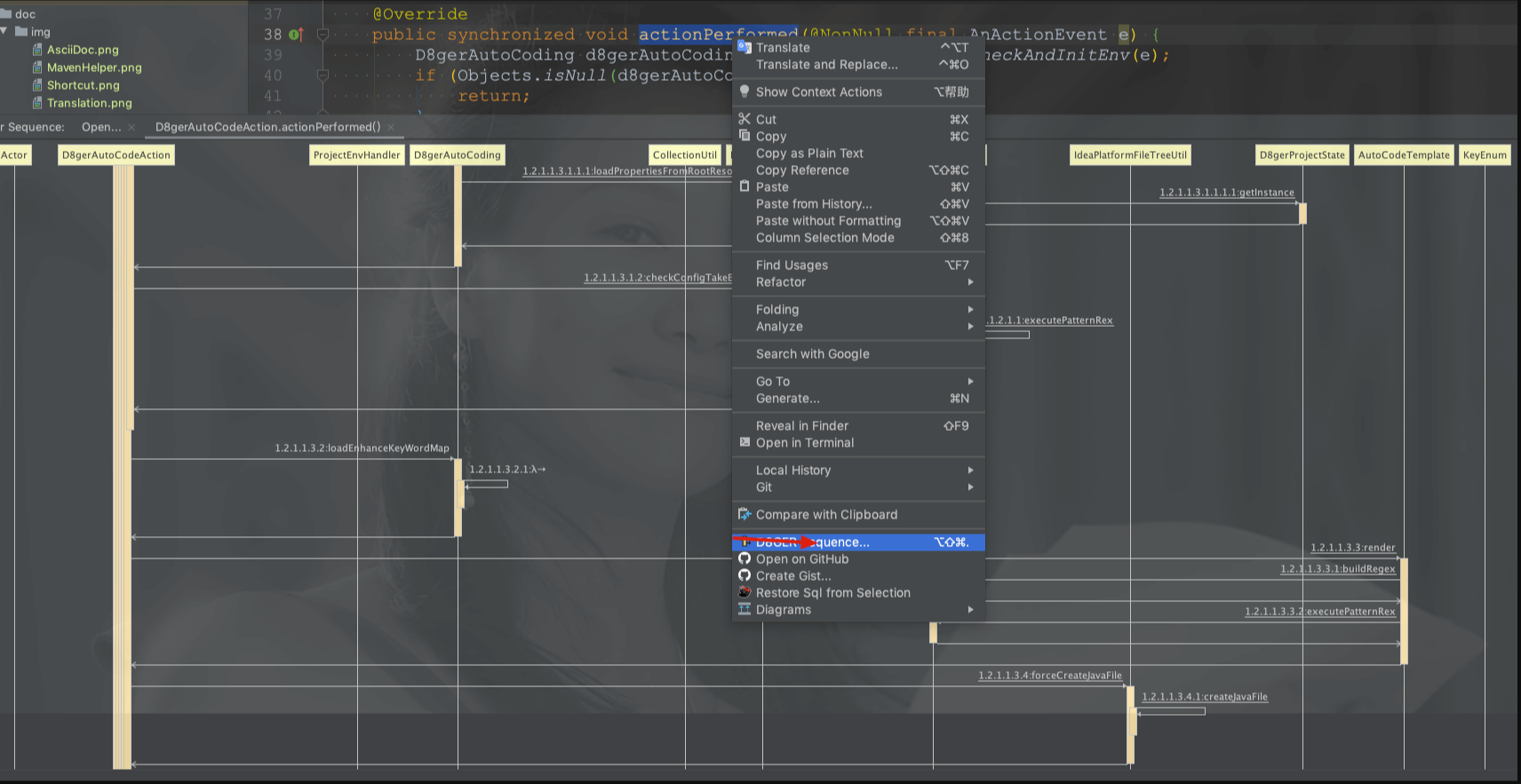Expand the Go To submenu arrow
The width and height of the screenshot is (1521, 784).
pos(970,382)
